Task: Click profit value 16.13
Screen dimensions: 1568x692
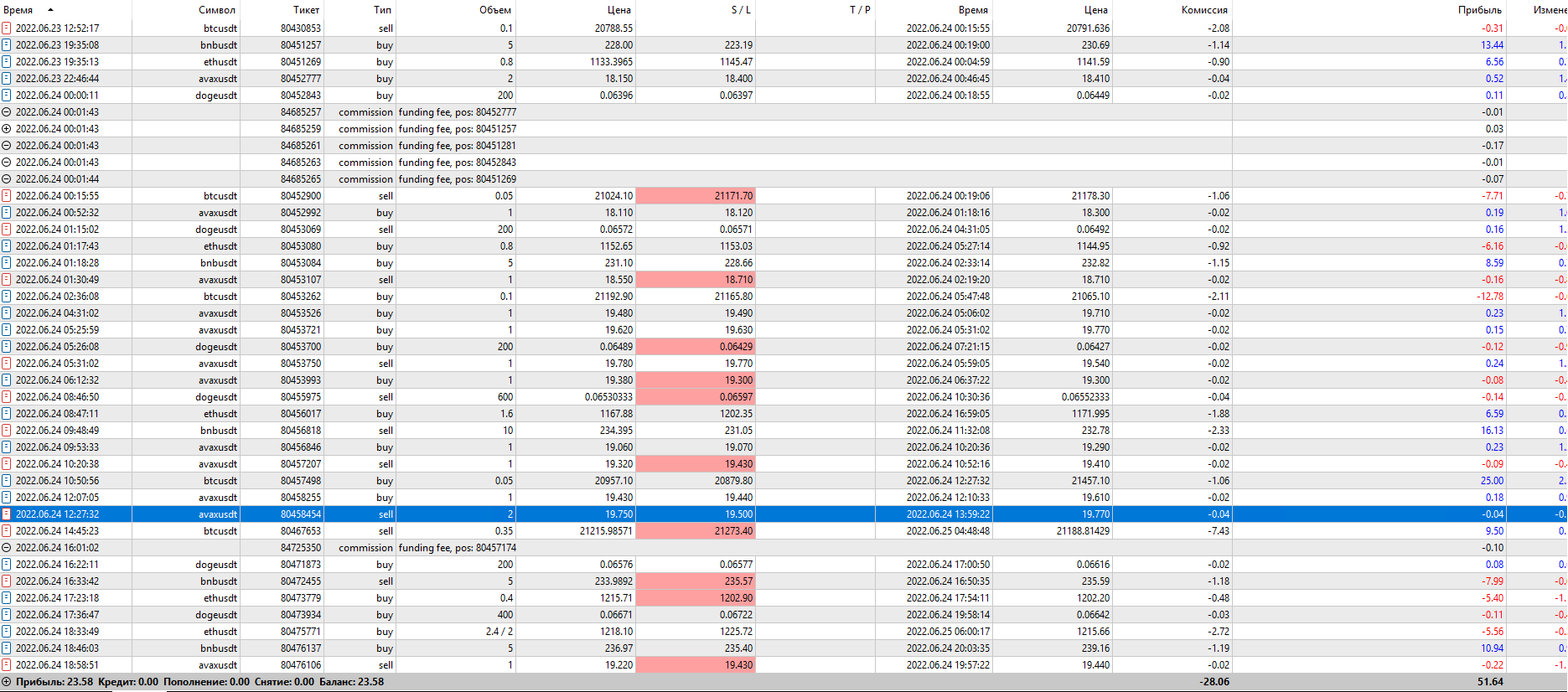Action: 1492,430
